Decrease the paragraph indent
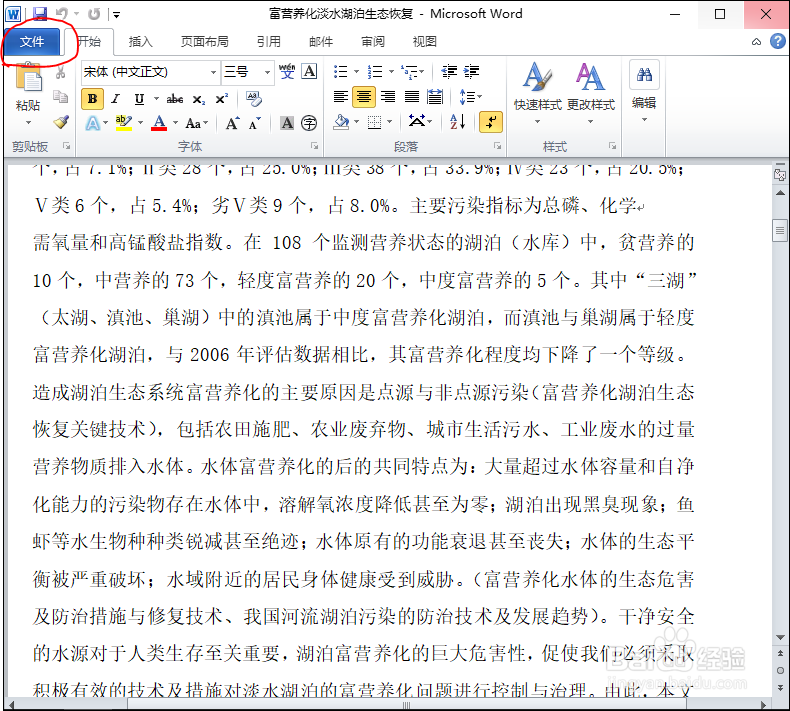The width and height of the screenshot is (790, 711). coord(448,72)
